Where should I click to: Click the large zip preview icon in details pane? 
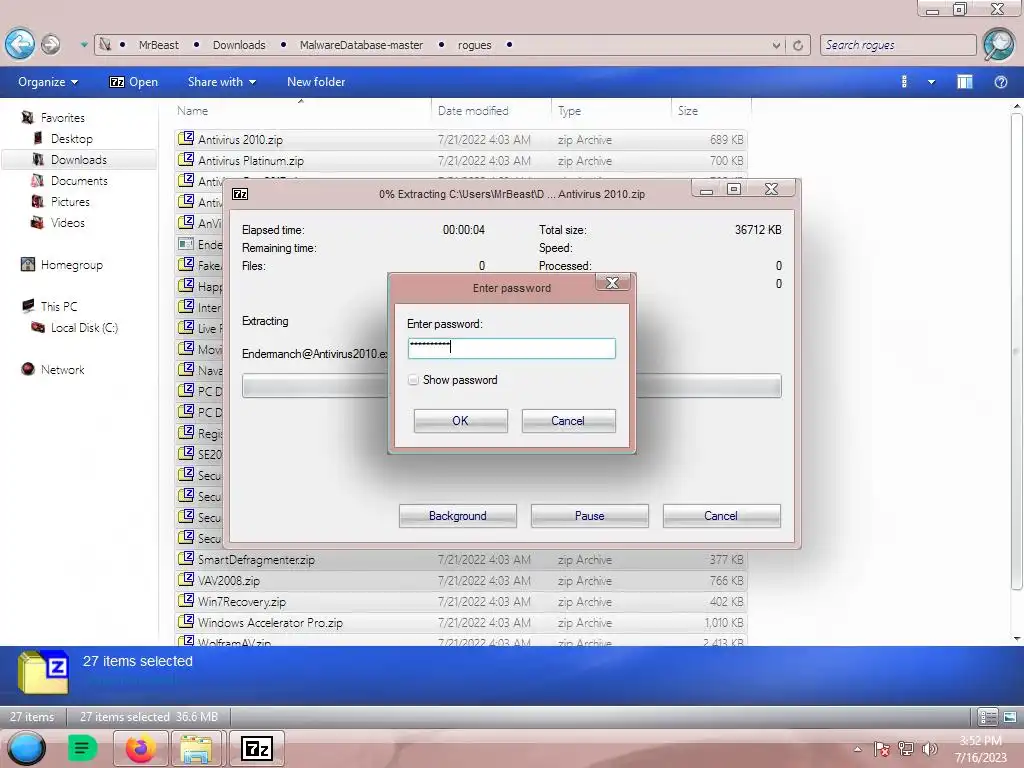click(43, 671)
